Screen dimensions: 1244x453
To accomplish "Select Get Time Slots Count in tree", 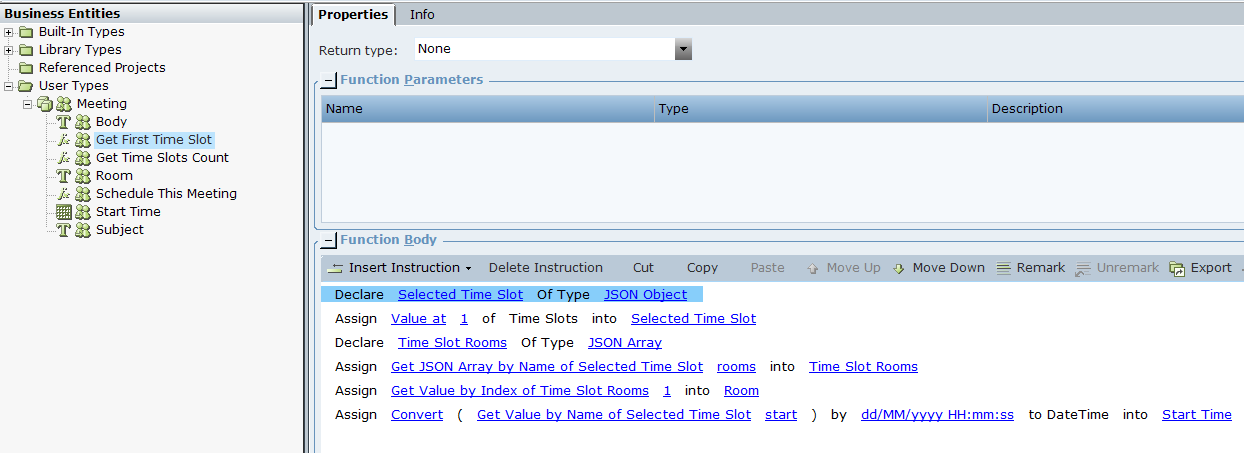I will (x=162, y=158).
